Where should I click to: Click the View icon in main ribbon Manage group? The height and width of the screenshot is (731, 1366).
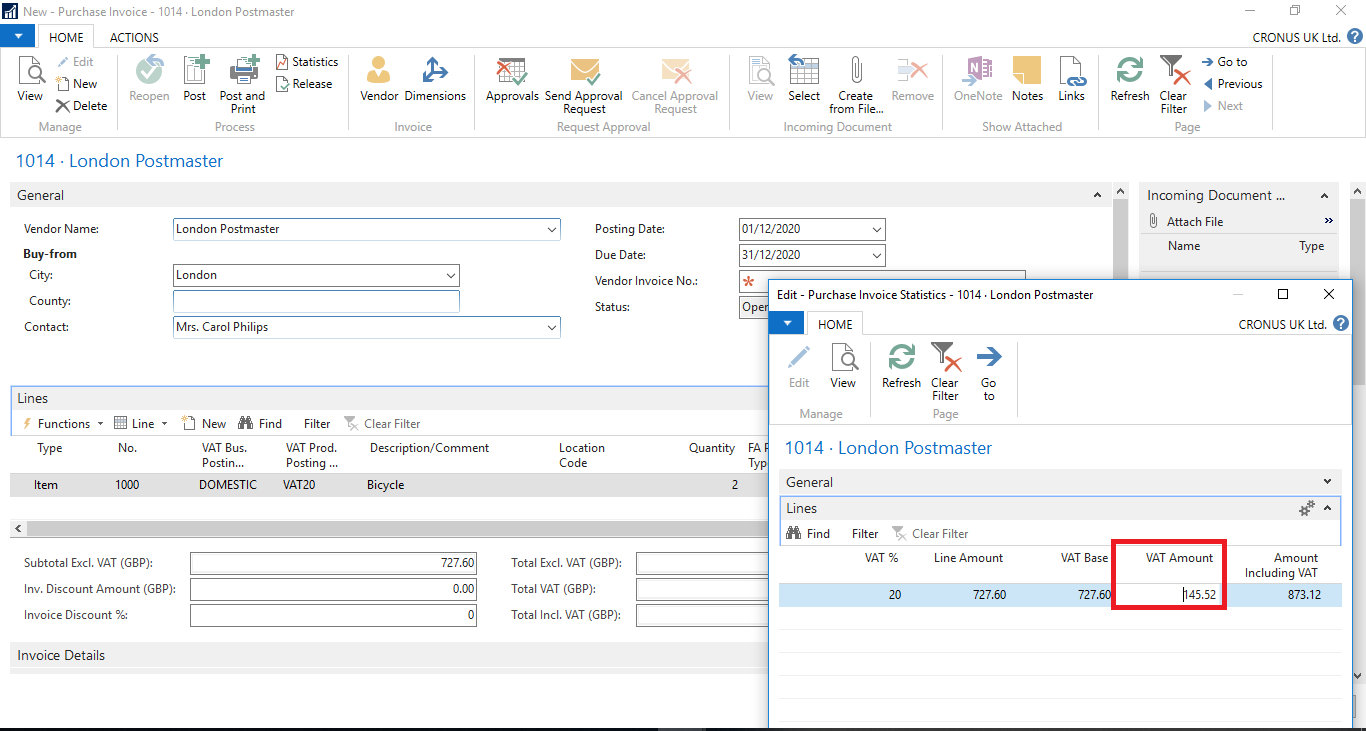(31, 79)
